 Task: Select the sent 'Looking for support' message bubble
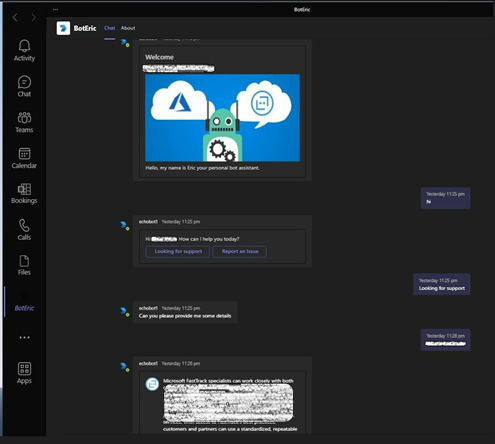pyautogui.click(x=442, y=284)
